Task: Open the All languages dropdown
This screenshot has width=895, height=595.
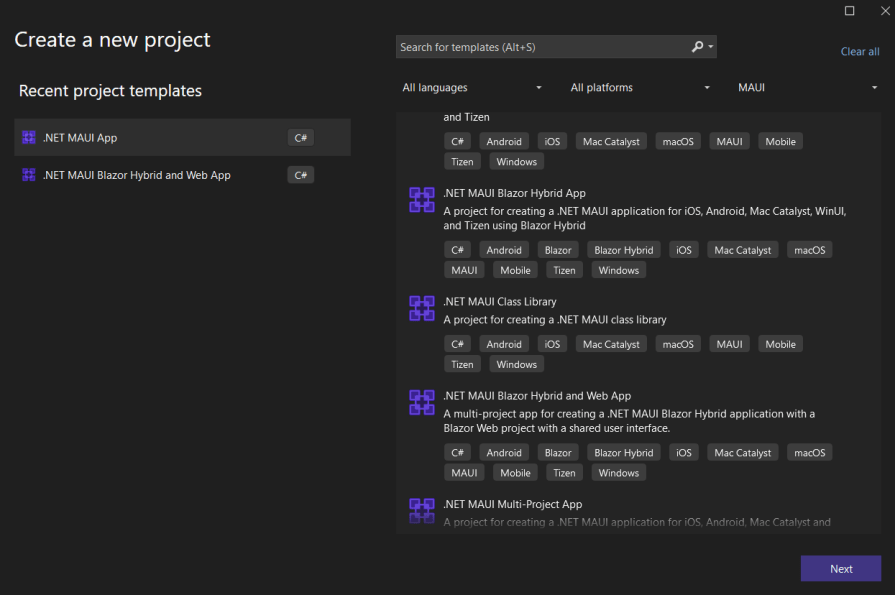Action: tap(470, 87)
